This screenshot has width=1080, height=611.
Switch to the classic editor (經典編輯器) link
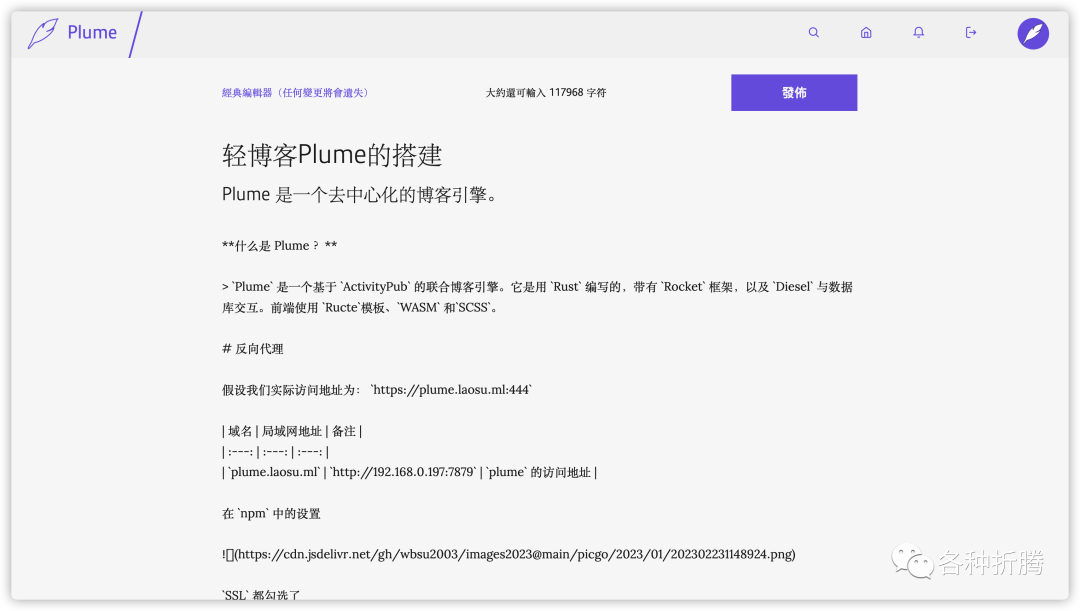(x=295, y=92)
